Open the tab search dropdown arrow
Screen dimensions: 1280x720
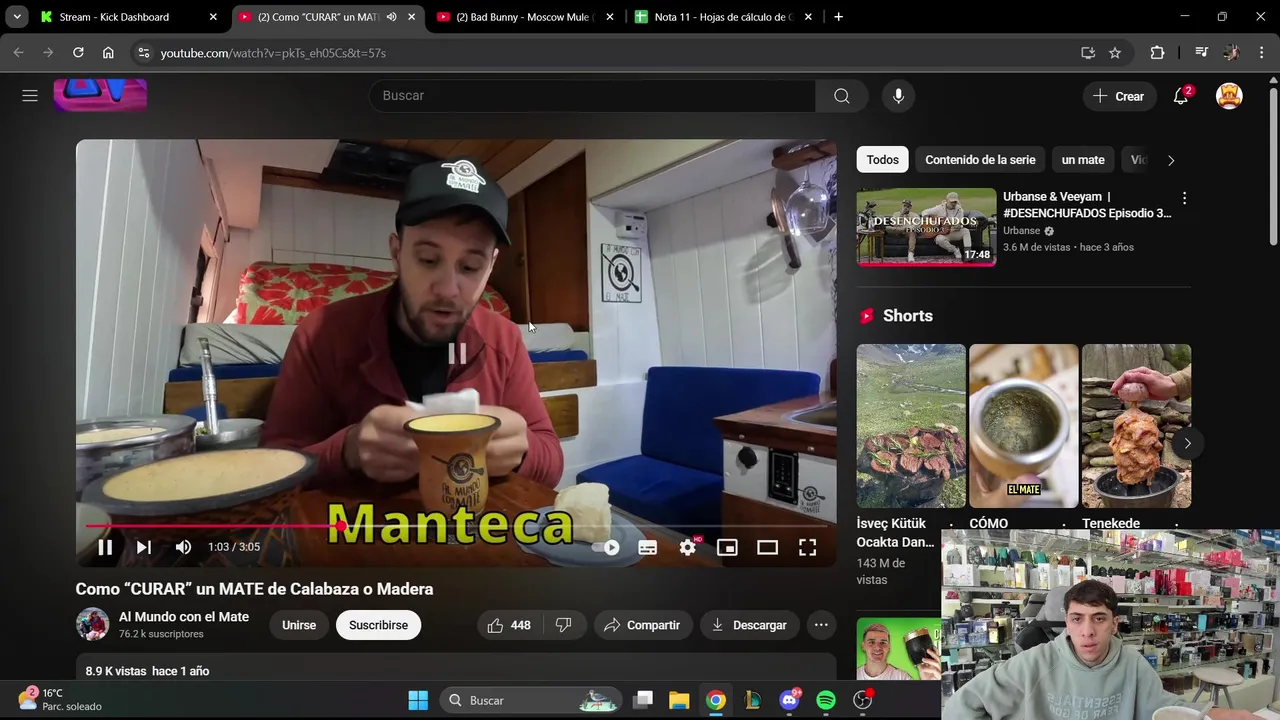(x=17, y=17)
